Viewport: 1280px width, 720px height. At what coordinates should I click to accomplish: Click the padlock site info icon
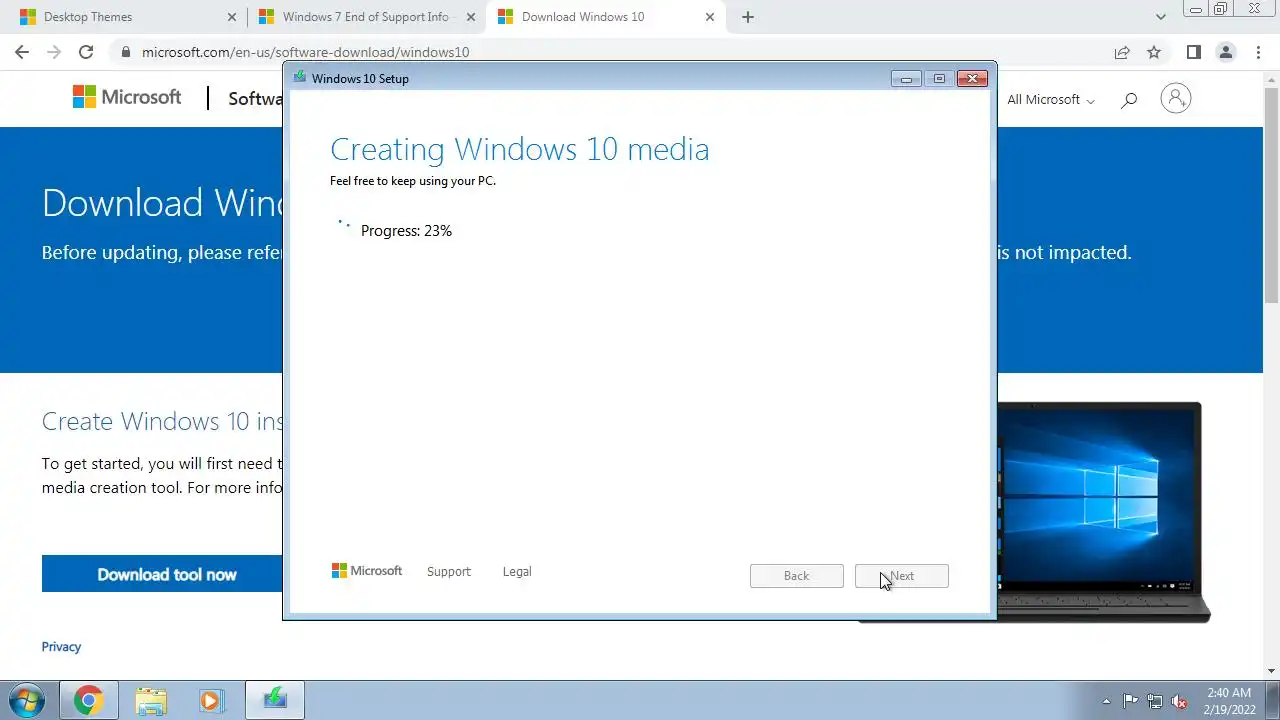pyautogui.click(x=125, y=52)
